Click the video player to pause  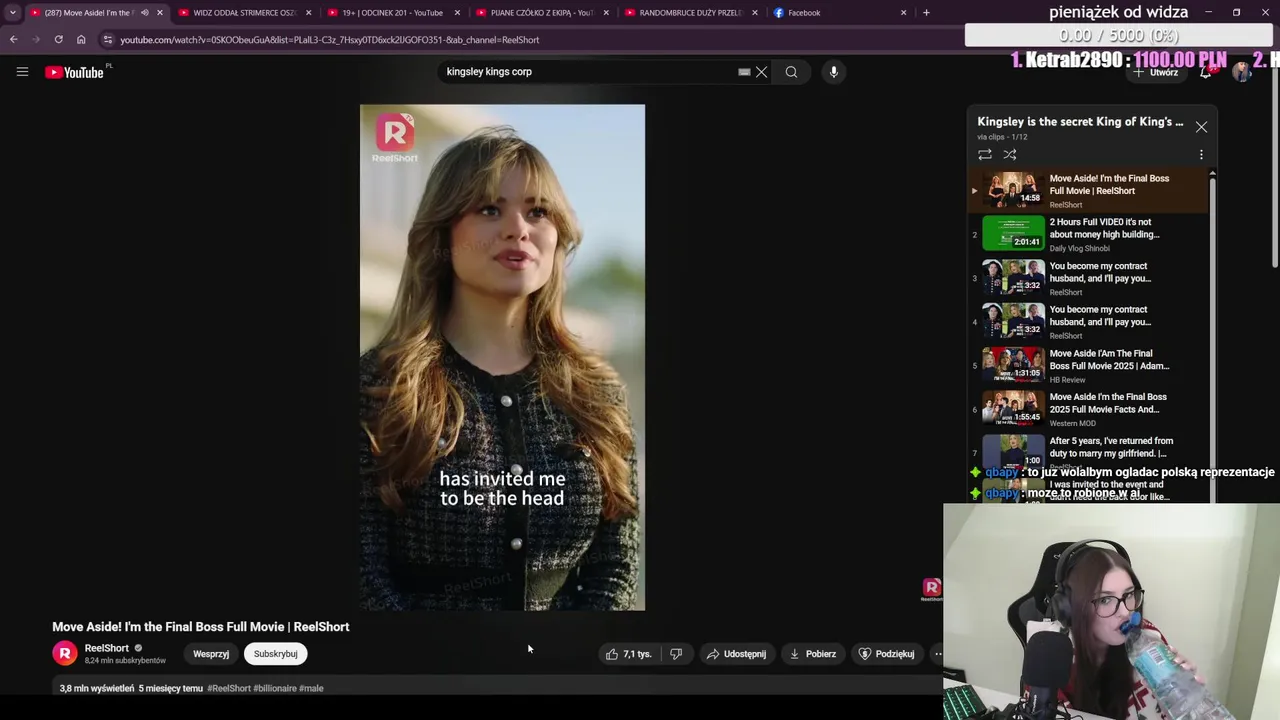coord(502,357)
